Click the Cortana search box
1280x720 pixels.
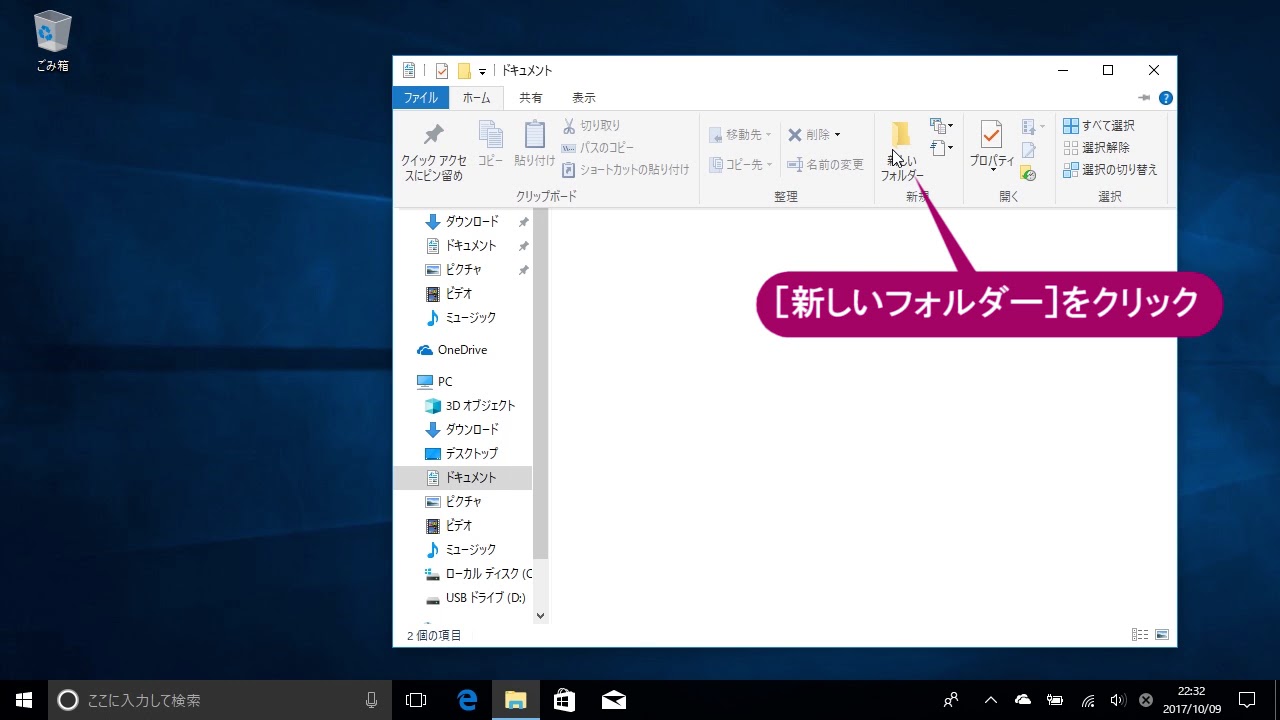221,700
